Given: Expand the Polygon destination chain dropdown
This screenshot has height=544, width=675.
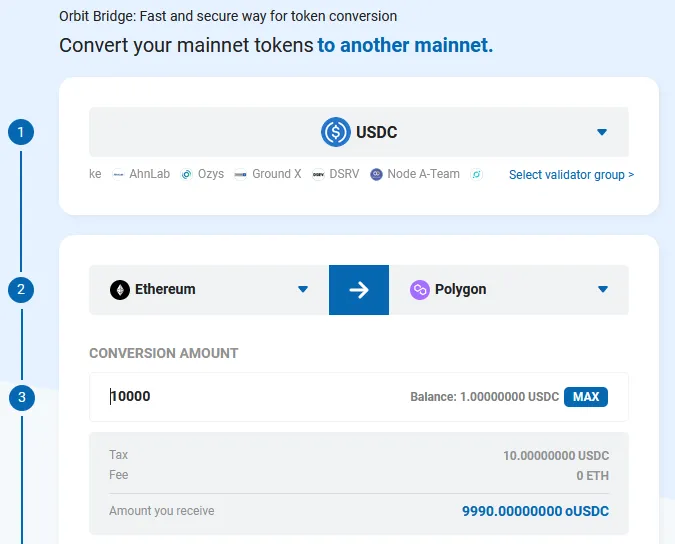Looking at the screenshot, I should tap(603, 289).
